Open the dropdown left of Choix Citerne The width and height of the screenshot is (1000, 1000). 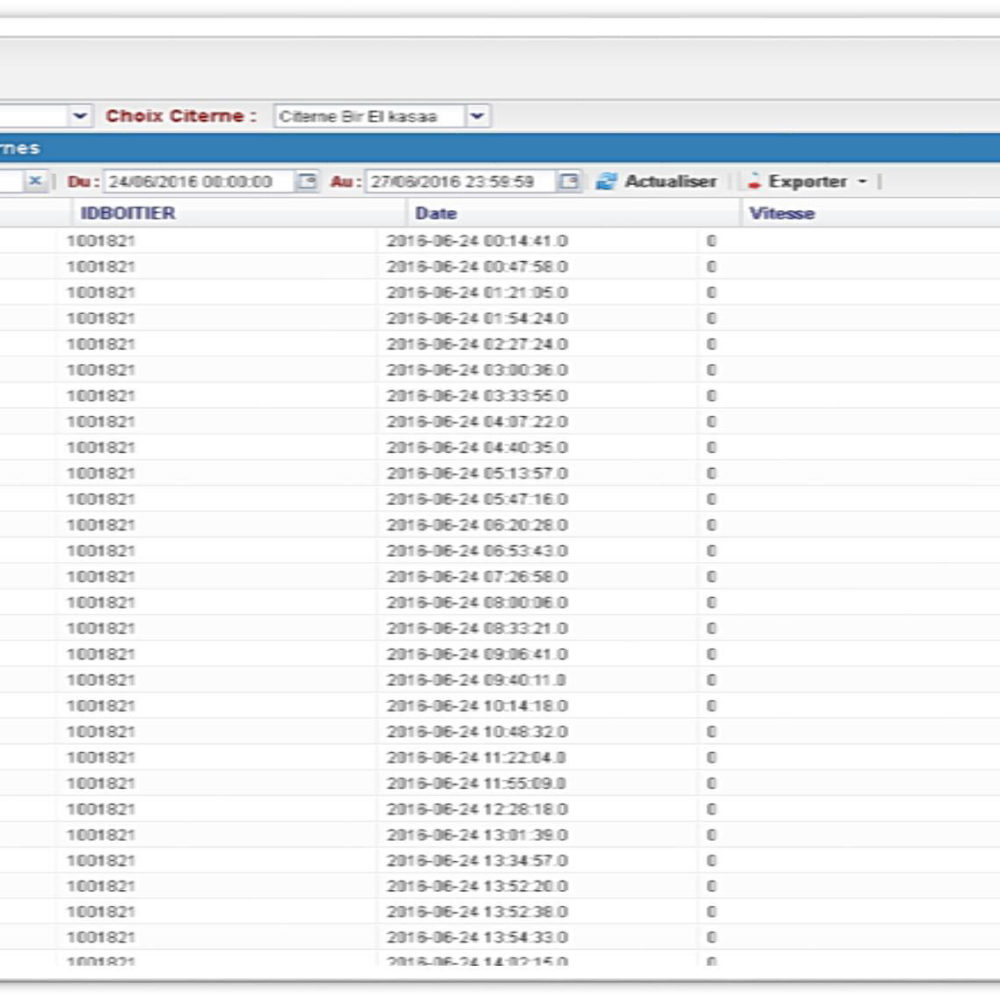(x=81, y=116)
